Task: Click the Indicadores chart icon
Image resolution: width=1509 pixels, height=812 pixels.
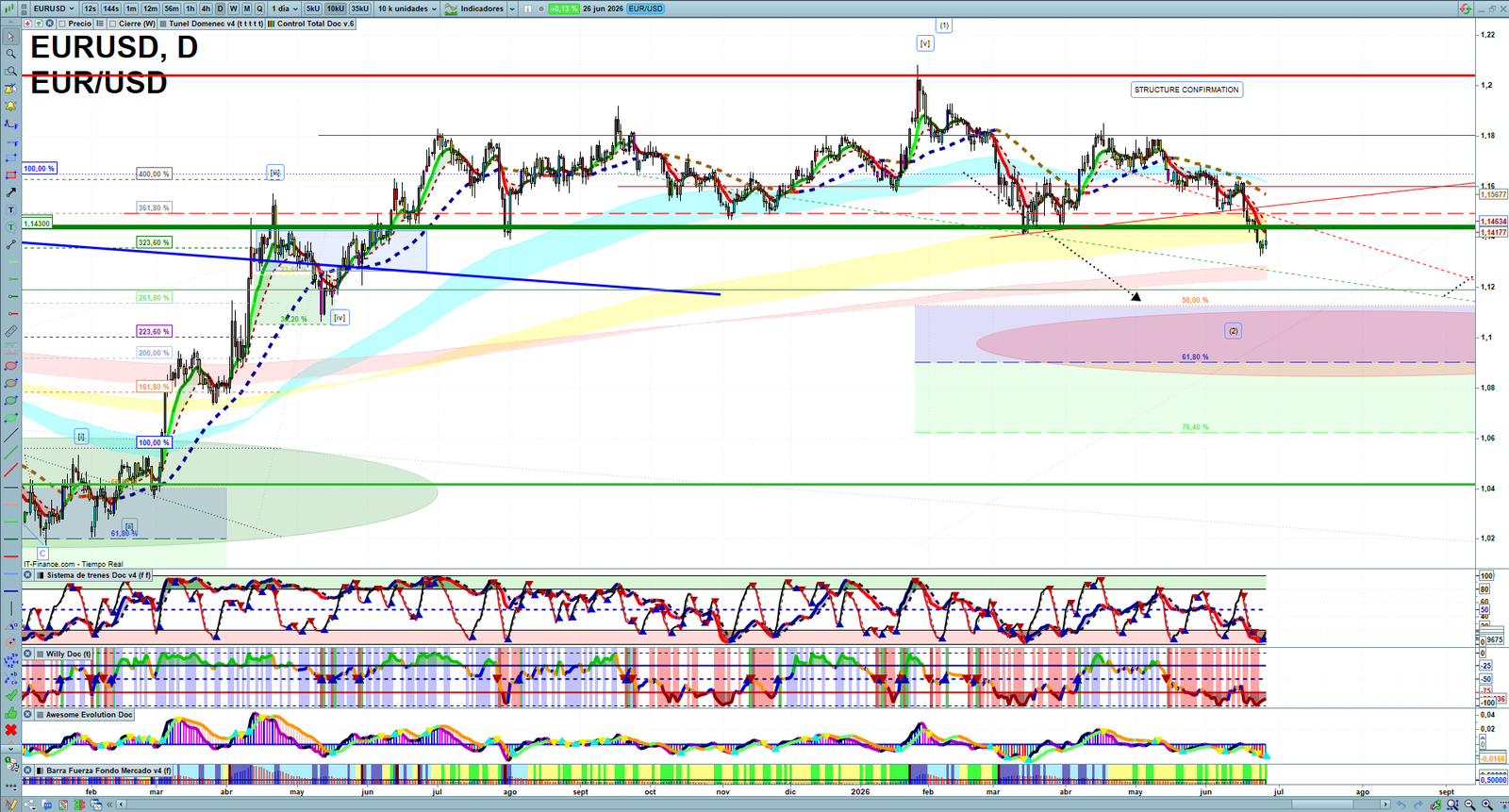Action: click(451, 8)
